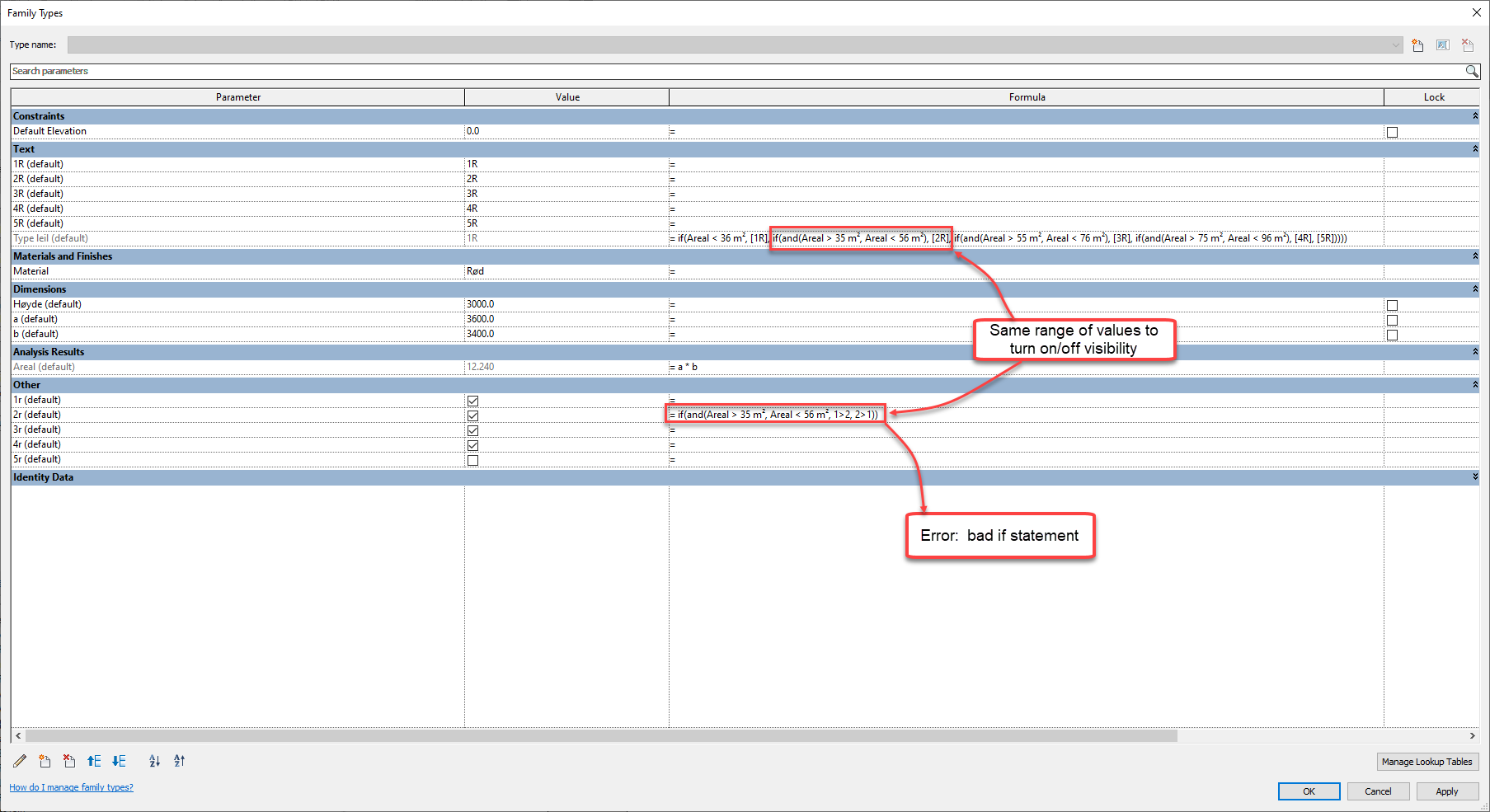Open the Type name dropdown
The width and height of the screenshot is (1490, 812).
pos(1394,45)
